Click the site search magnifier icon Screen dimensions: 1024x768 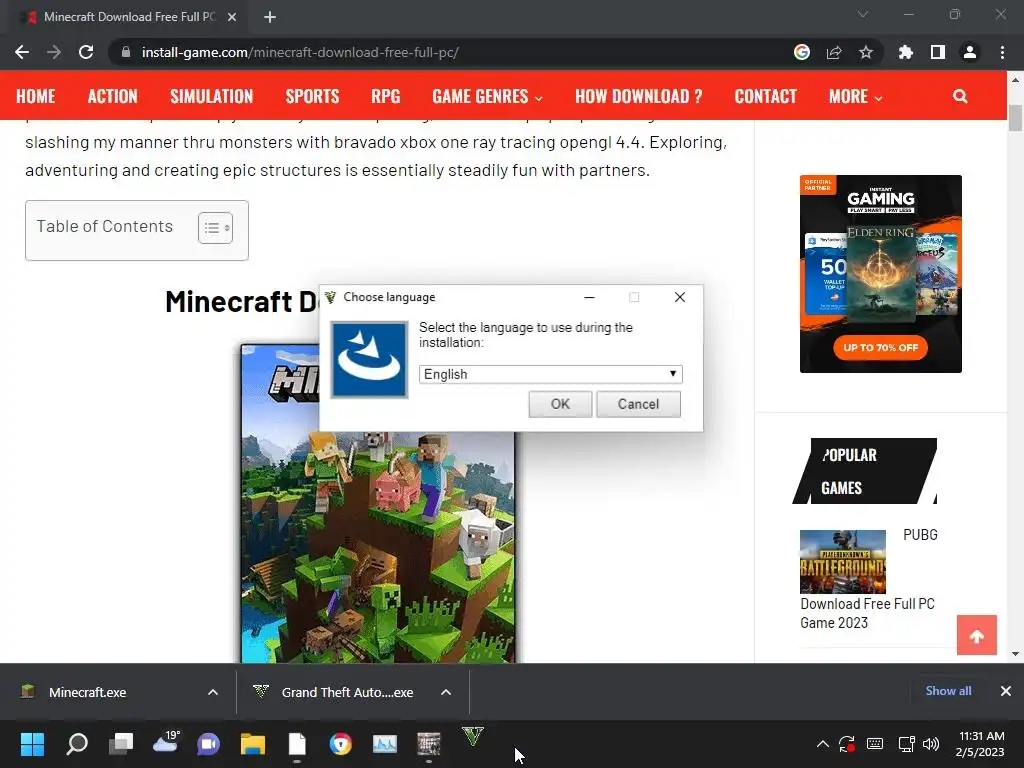point(960,96)
